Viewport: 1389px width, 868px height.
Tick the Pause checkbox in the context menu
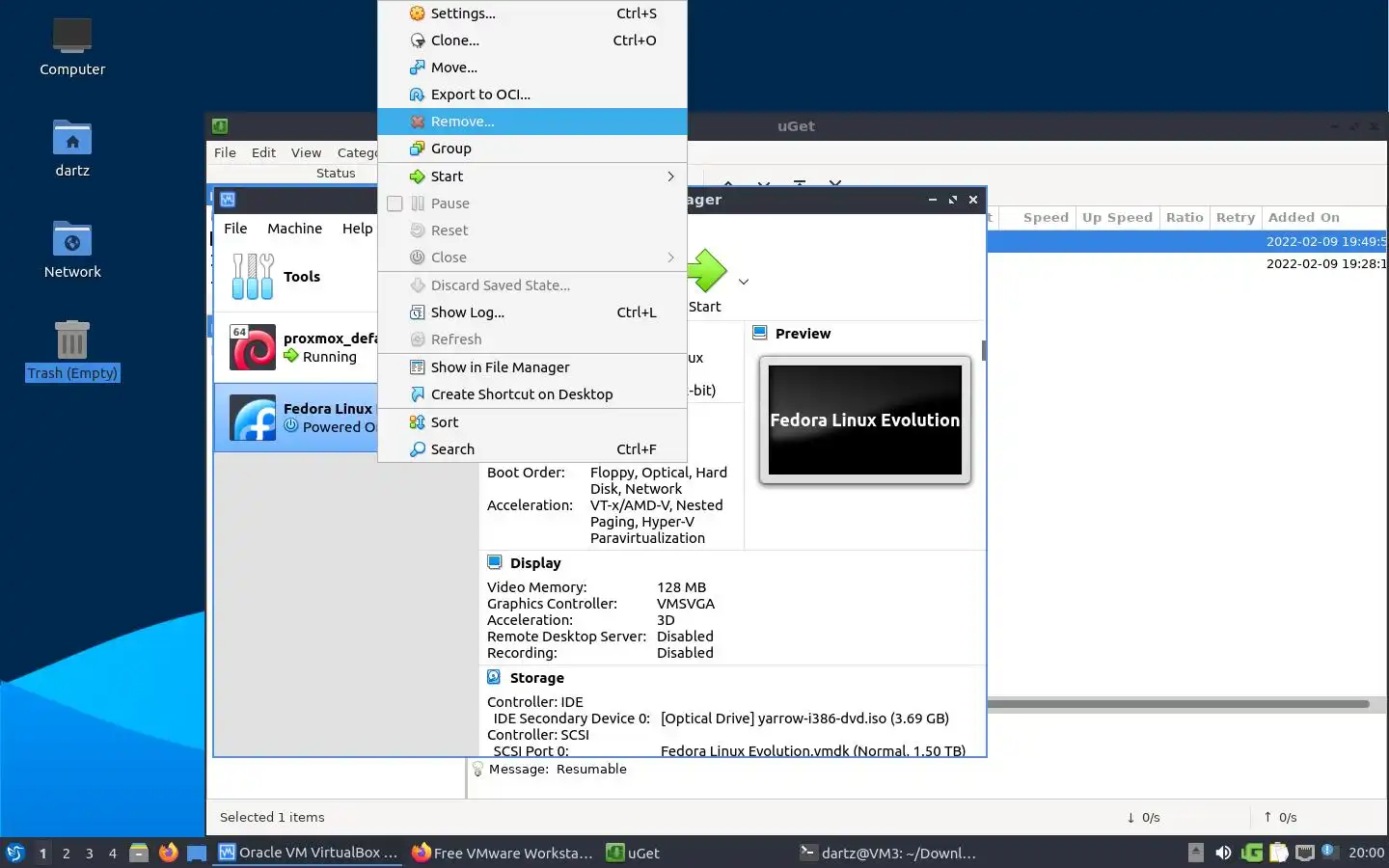point(395,203)
